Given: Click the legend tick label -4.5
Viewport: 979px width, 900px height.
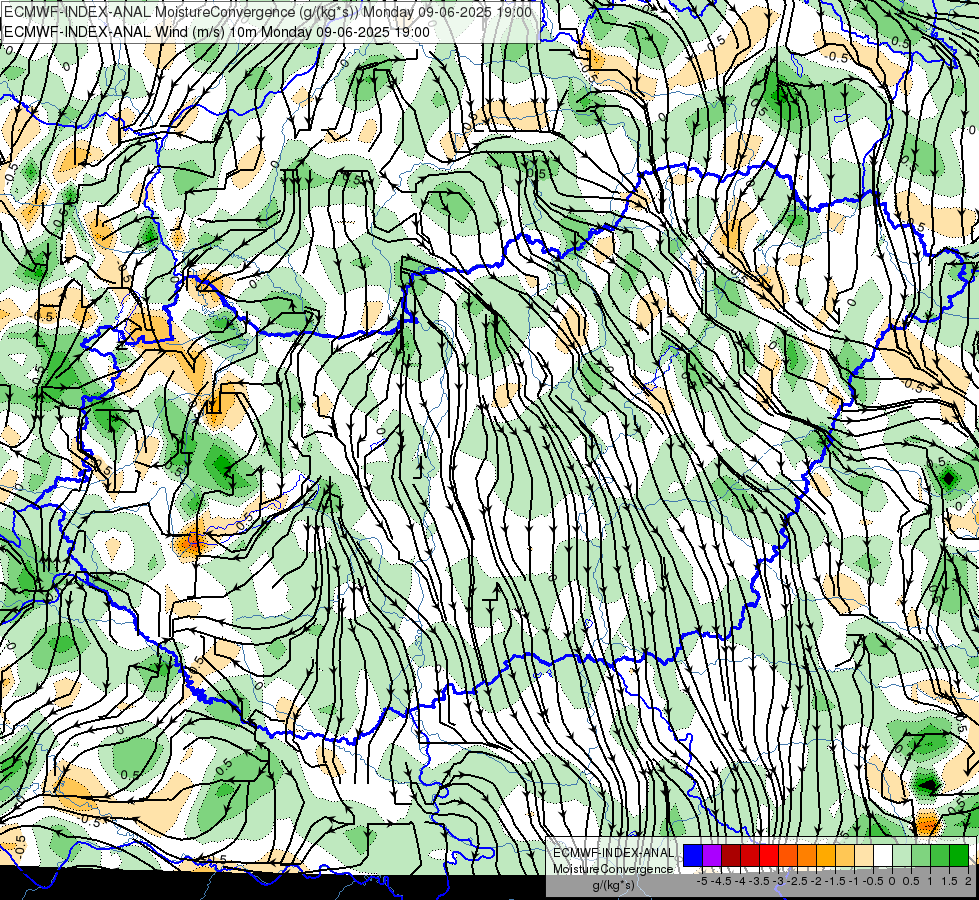Looking at the screenshot, I should click(722, 881).
